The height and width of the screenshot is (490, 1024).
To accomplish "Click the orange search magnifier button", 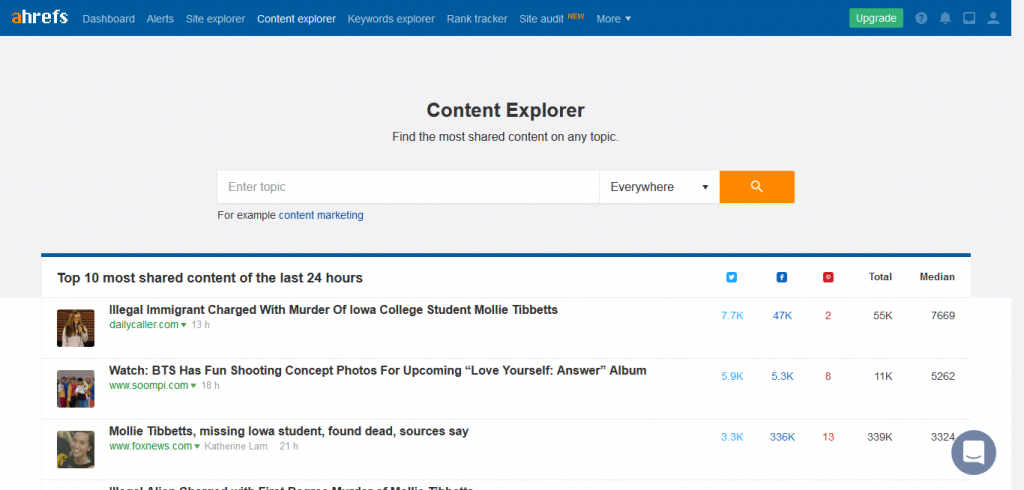I will point(757,187).
